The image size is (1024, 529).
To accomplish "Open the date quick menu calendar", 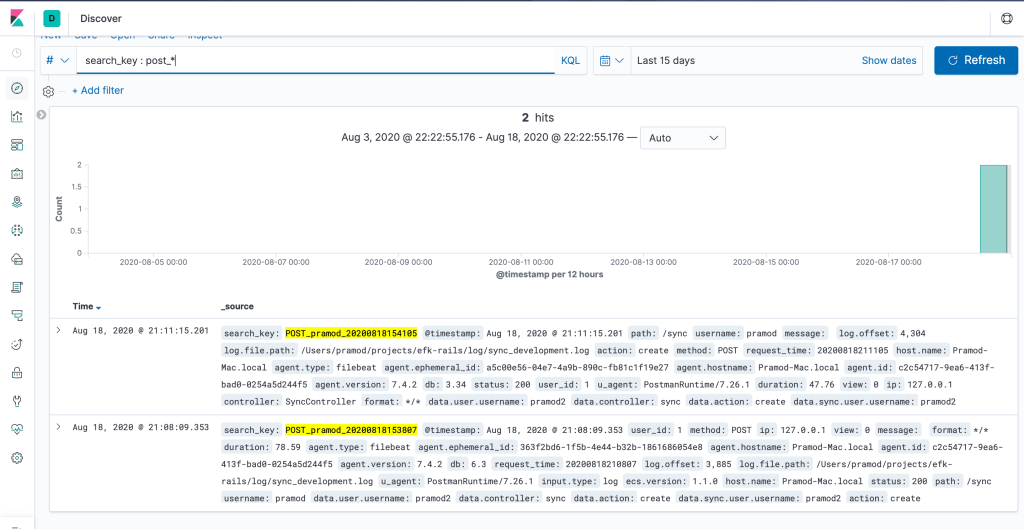I will coord(611,61).
